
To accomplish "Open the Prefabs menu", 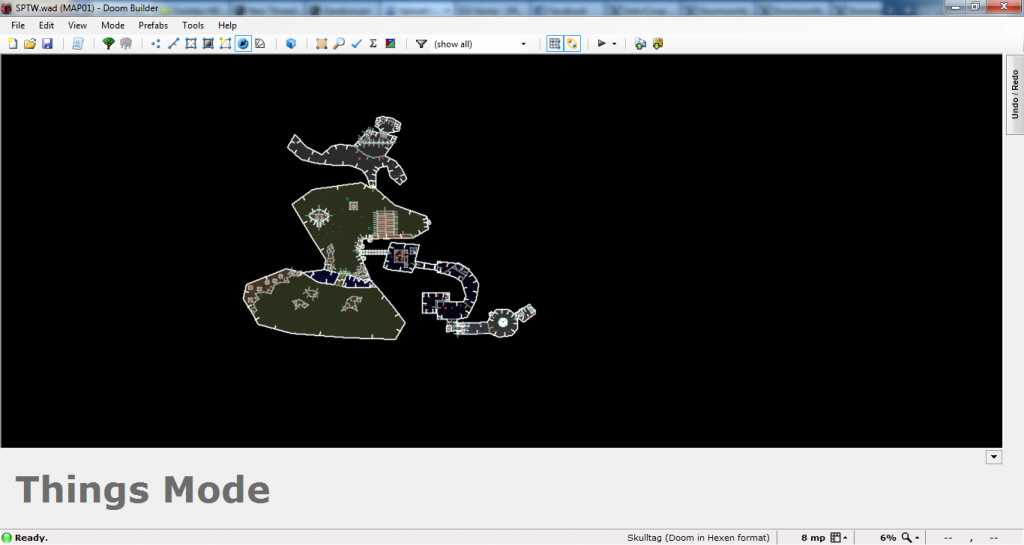I will [x=153, y=25].
